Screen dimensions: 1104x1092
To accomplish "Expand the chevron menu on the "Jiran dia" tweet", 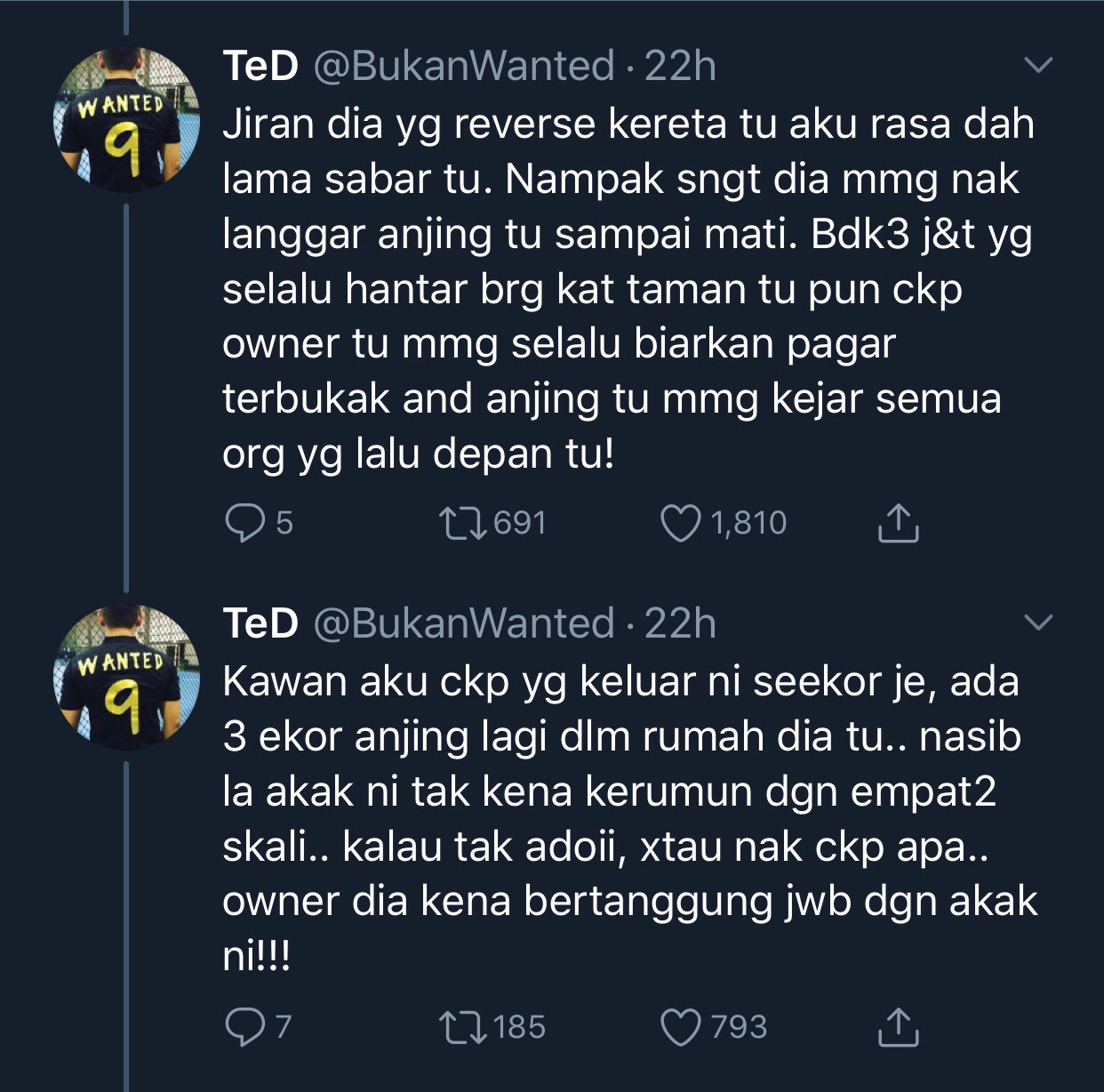I will click(x=1038, y=65).
